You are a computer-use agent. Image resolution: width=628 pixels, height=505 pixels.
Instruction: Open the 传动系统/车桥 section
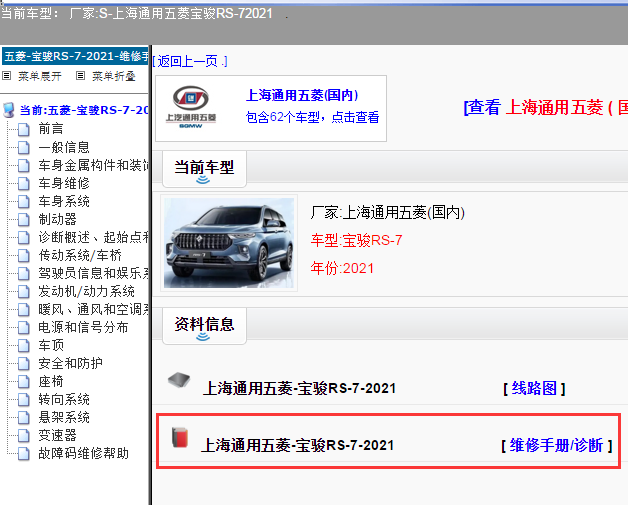pos(80,255)
